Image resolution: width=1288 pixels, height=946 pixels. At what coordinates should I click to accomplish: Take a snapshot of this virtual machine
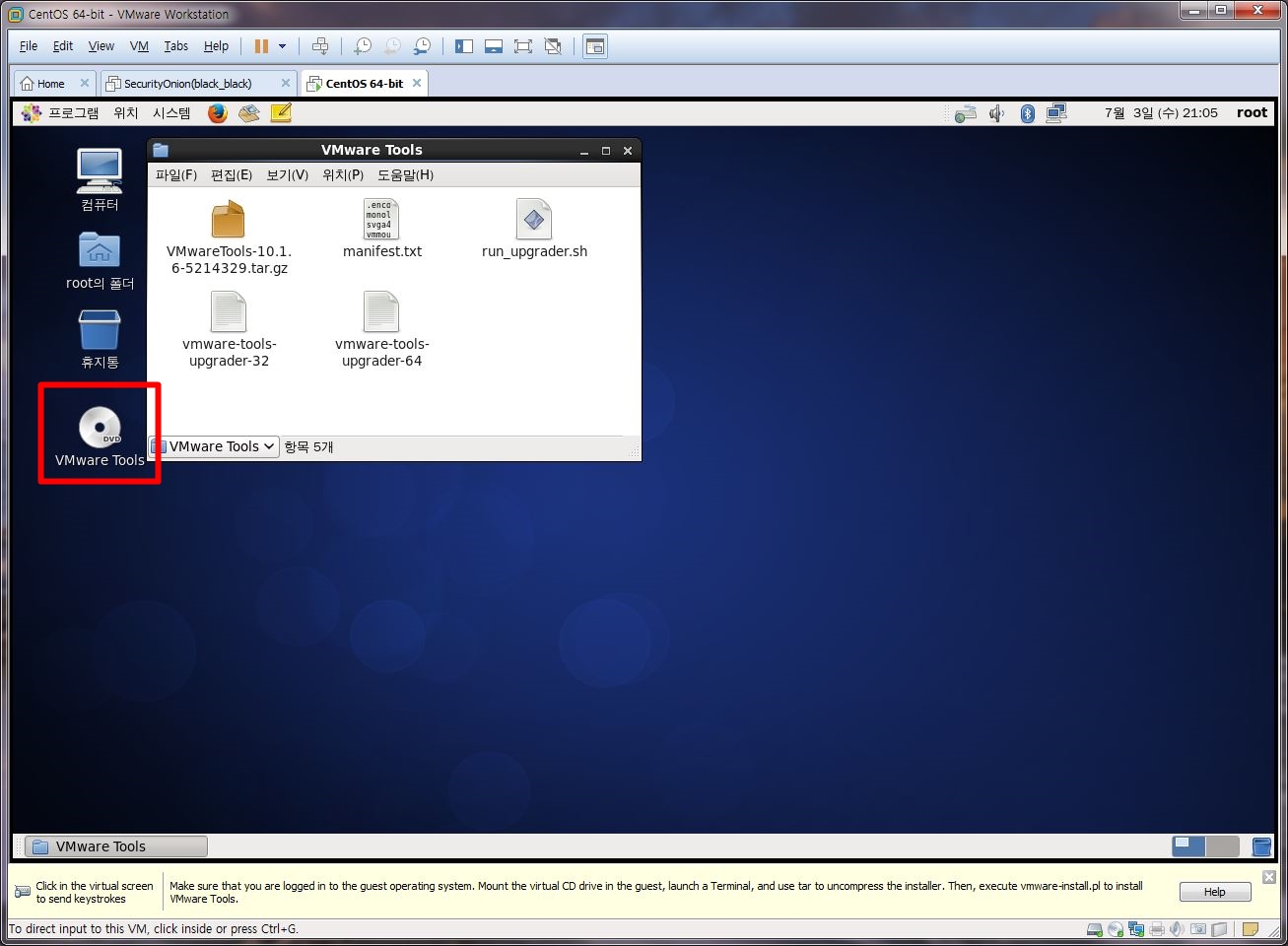(x=363, y=46)
